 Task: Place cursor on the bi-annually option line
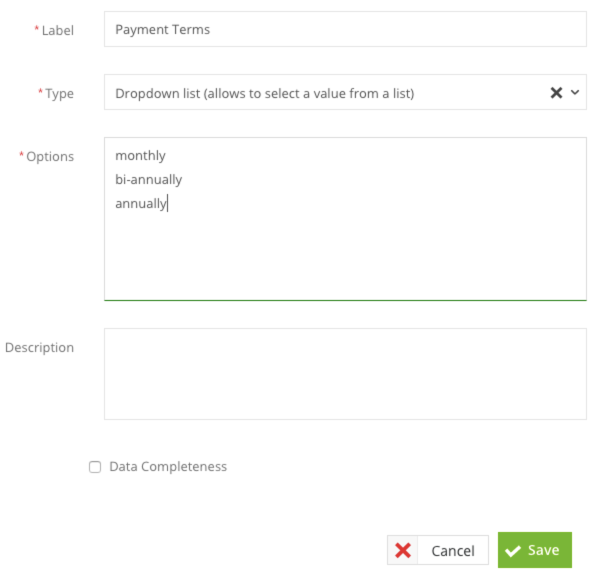(x=149, y=179)
